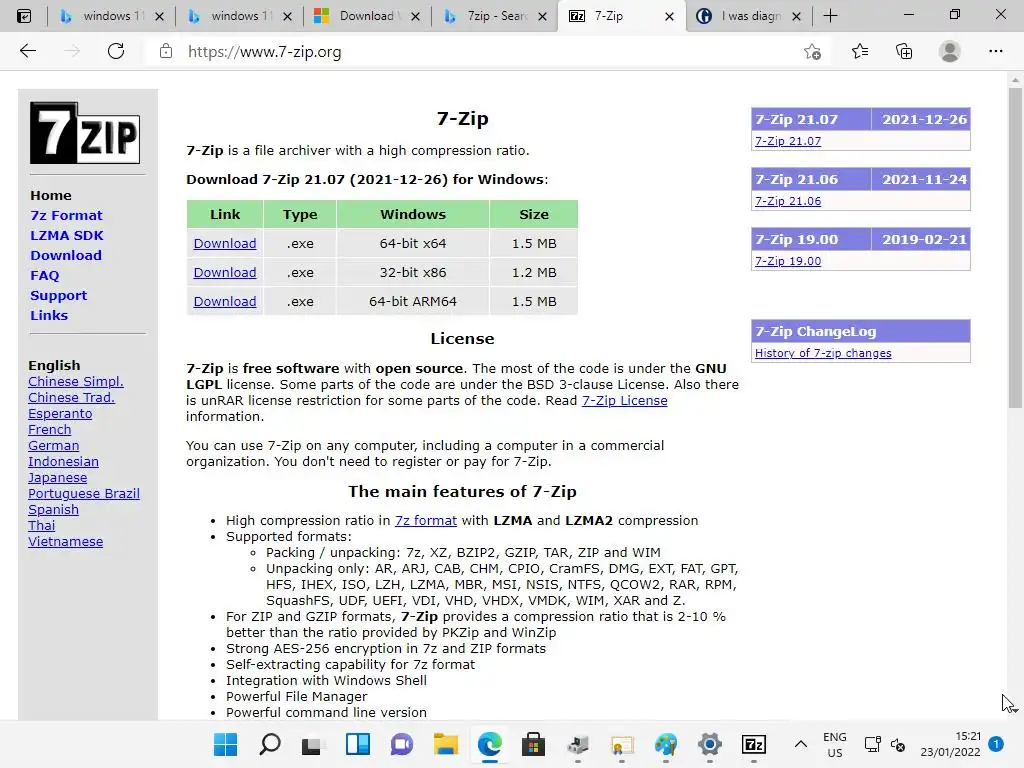Click the page vertical scrollbar thumb
This screenshot has width=1024, height=768.
[1014, 248]
